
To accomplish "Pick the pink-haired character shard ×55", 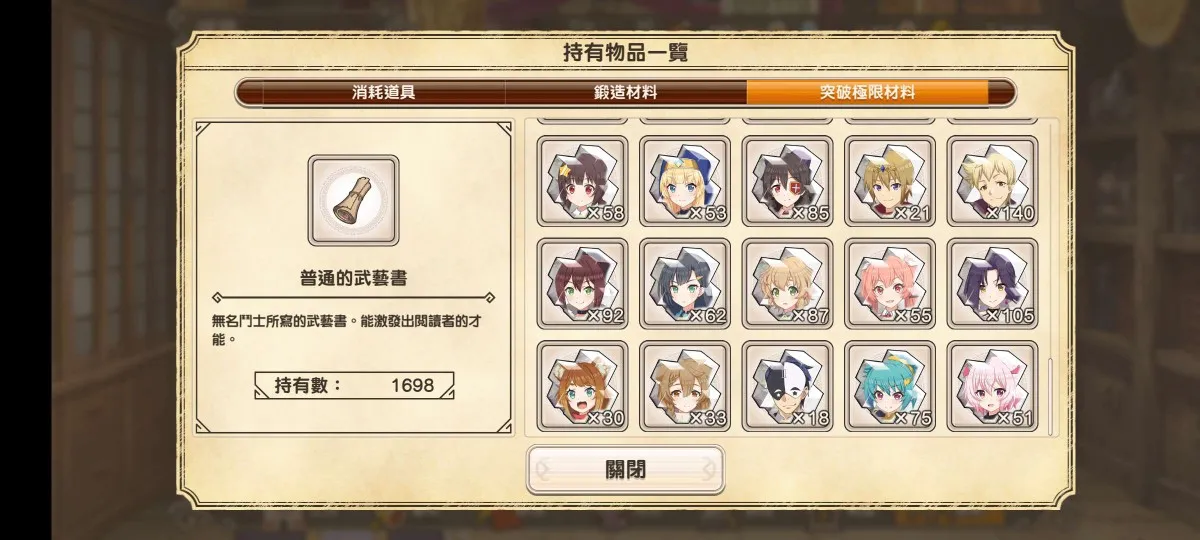I will coord(890,284).
